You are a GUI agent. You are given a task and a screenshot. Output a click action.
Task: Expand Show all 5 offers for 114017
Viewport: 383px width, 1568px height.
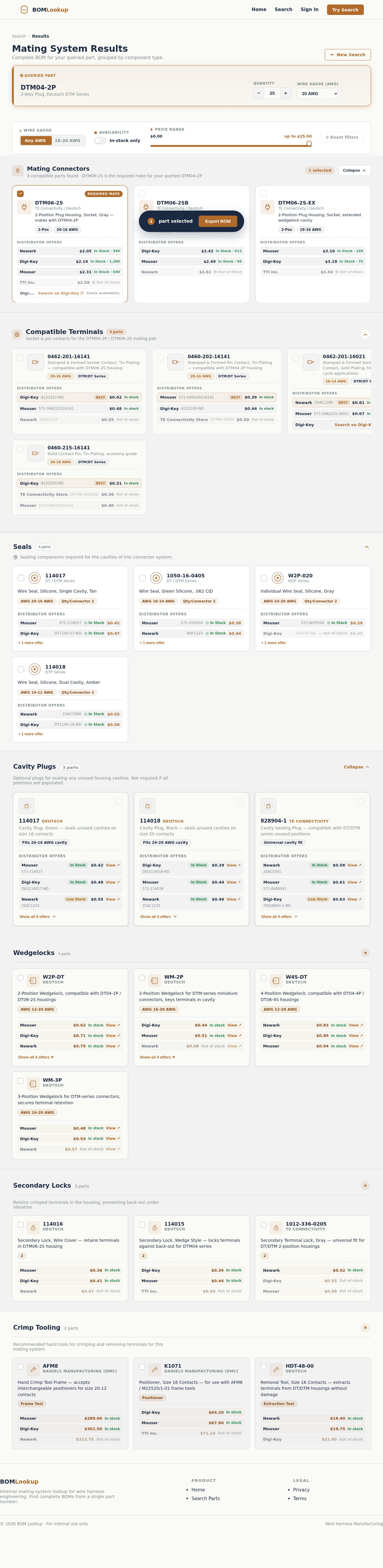click(x=38, y=916)
